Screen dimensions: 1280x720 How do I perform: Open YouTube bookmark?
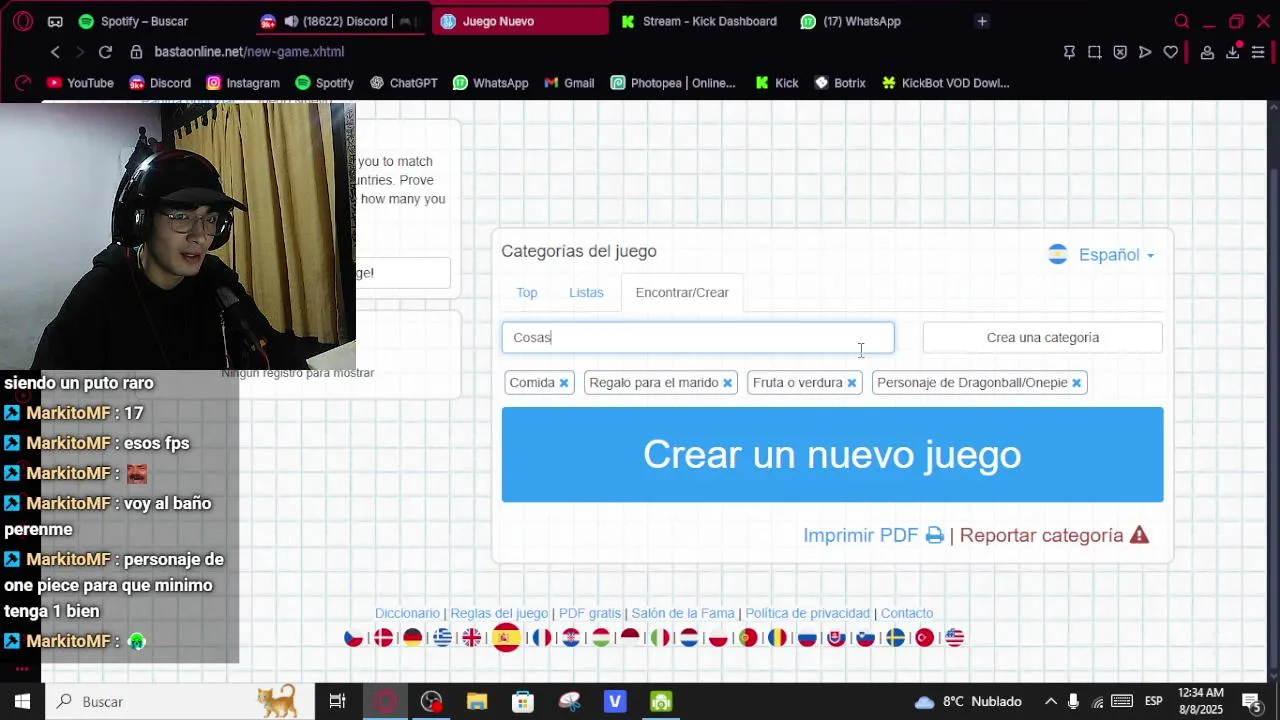pyautogui.click(x=80, y=83)
